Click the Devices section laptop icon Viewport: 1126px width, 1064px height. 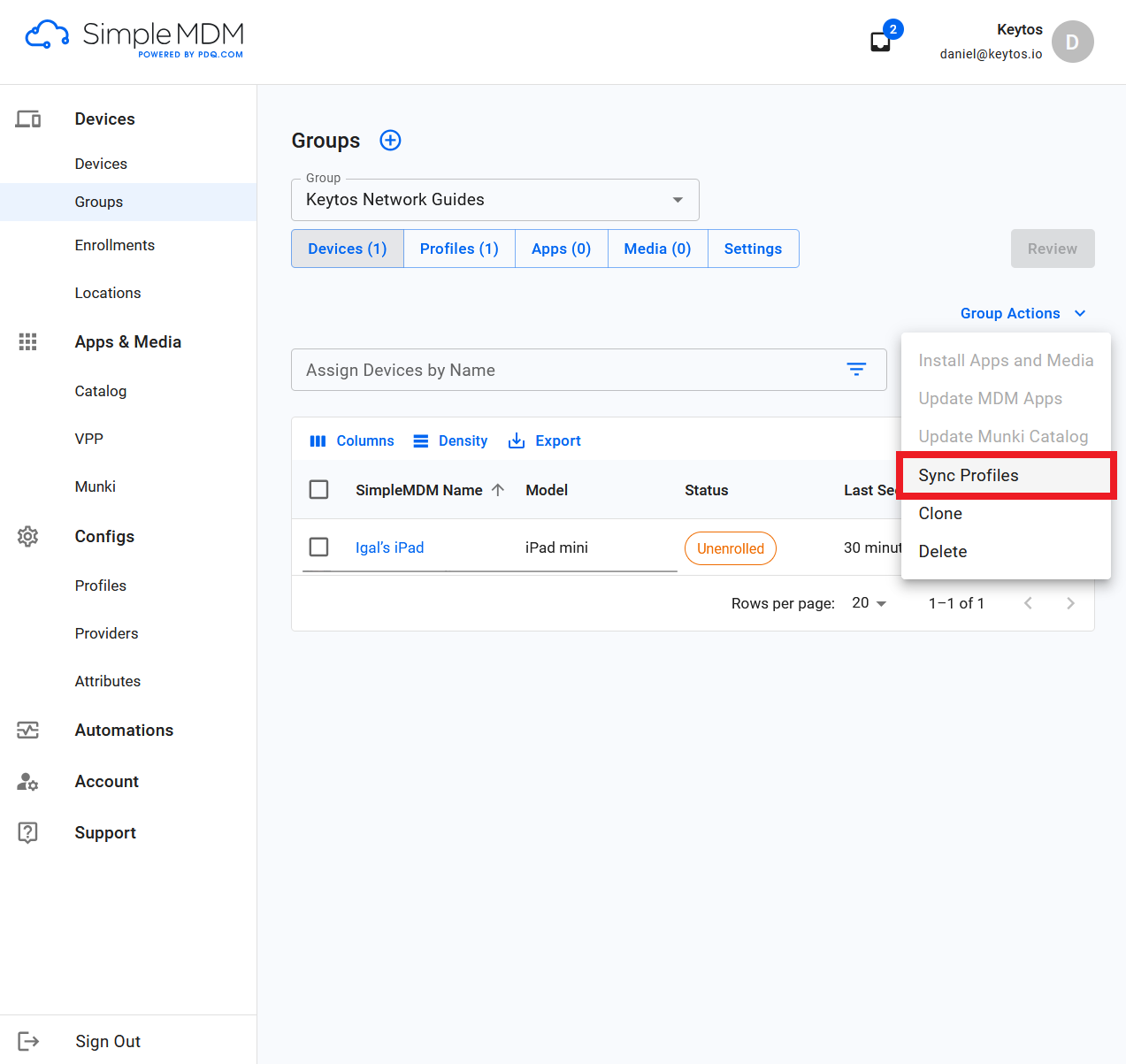(28, 119)
